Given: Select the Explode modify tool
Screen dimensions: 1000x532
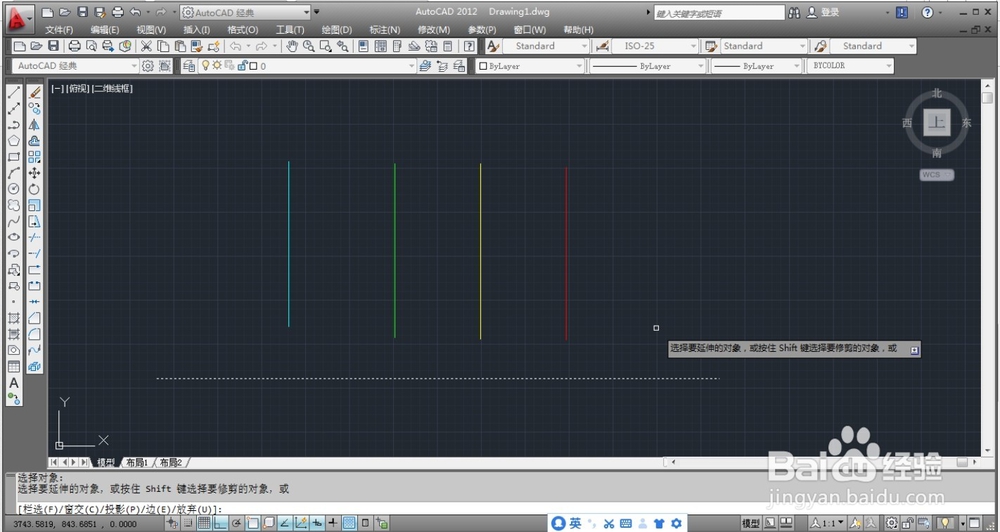Looking at the screenshot, I should [x=34, y=367].
